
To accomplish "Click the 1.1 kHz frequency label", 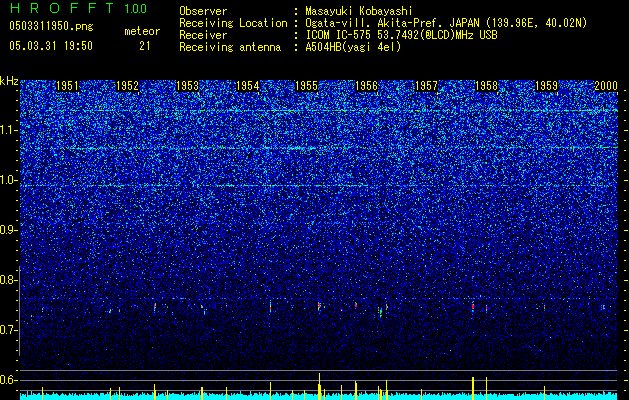I will tap(9, 130).
